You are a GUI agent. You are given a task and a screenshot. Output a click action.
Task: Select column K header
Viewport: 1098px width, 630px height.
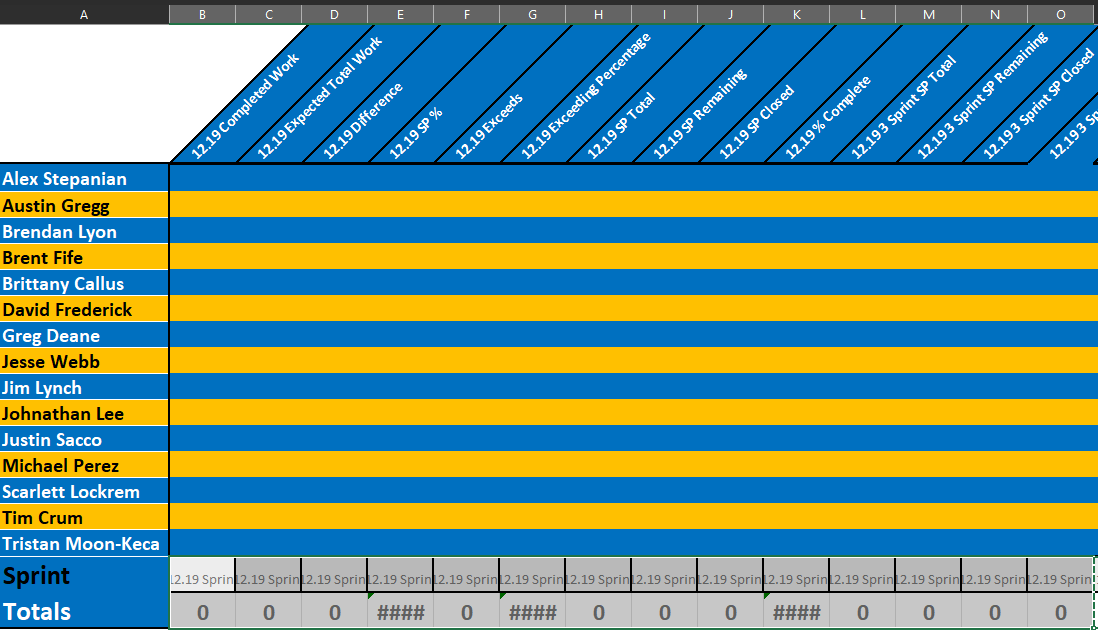pos(796,14)
